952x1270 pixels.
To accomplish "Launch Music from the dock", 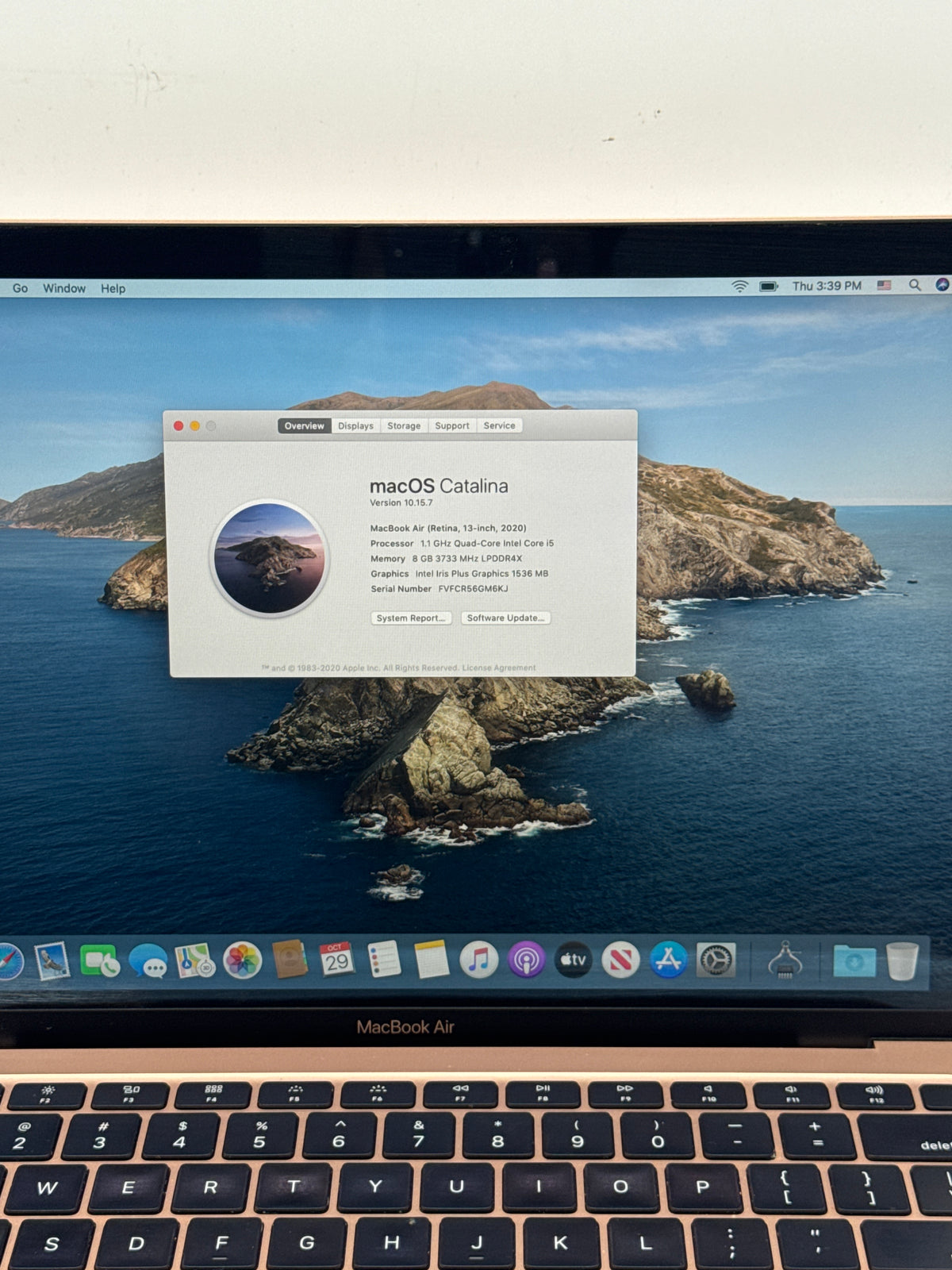I will (479, 960).
